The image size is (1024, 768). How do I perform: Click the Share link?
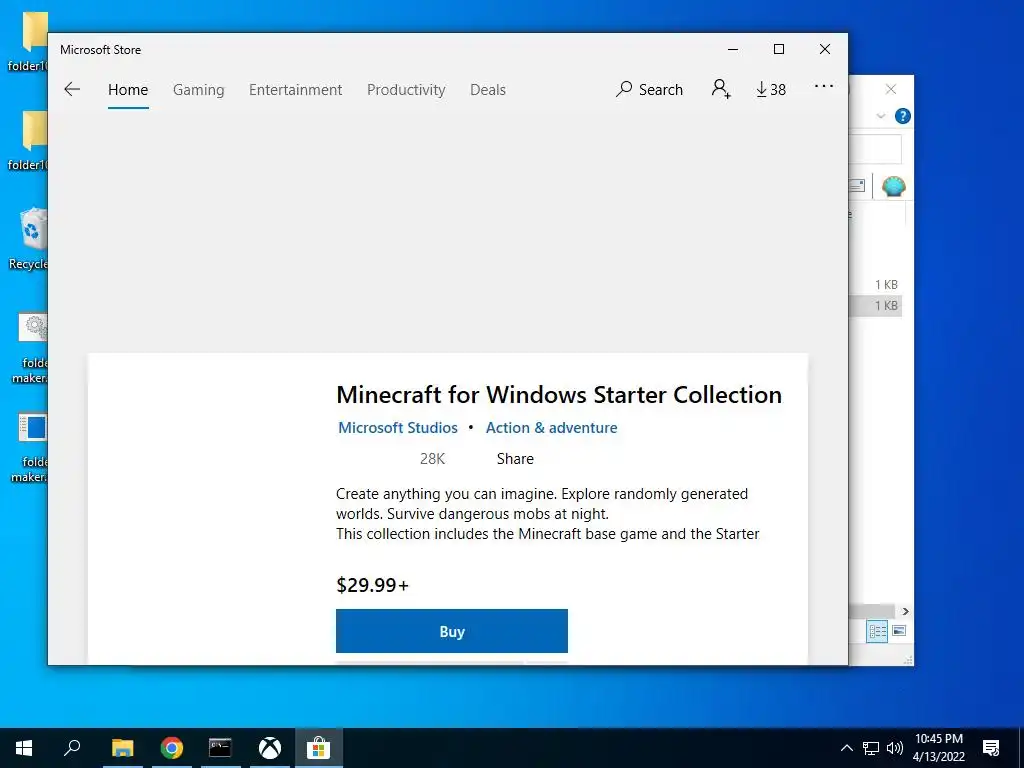515,458
